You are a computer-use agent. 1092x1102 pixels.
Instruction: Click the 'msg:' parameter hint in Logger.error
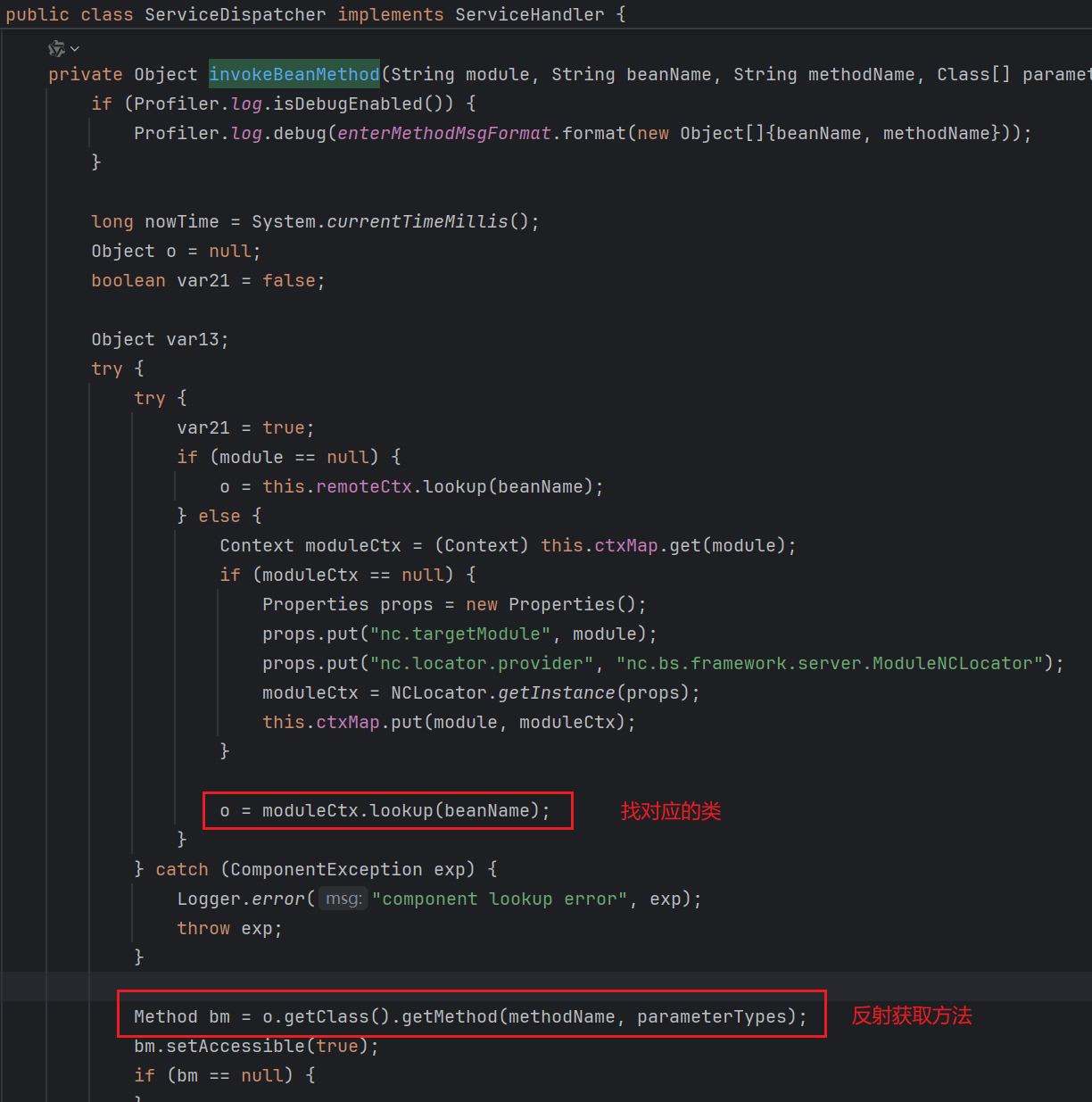point(343,899)
